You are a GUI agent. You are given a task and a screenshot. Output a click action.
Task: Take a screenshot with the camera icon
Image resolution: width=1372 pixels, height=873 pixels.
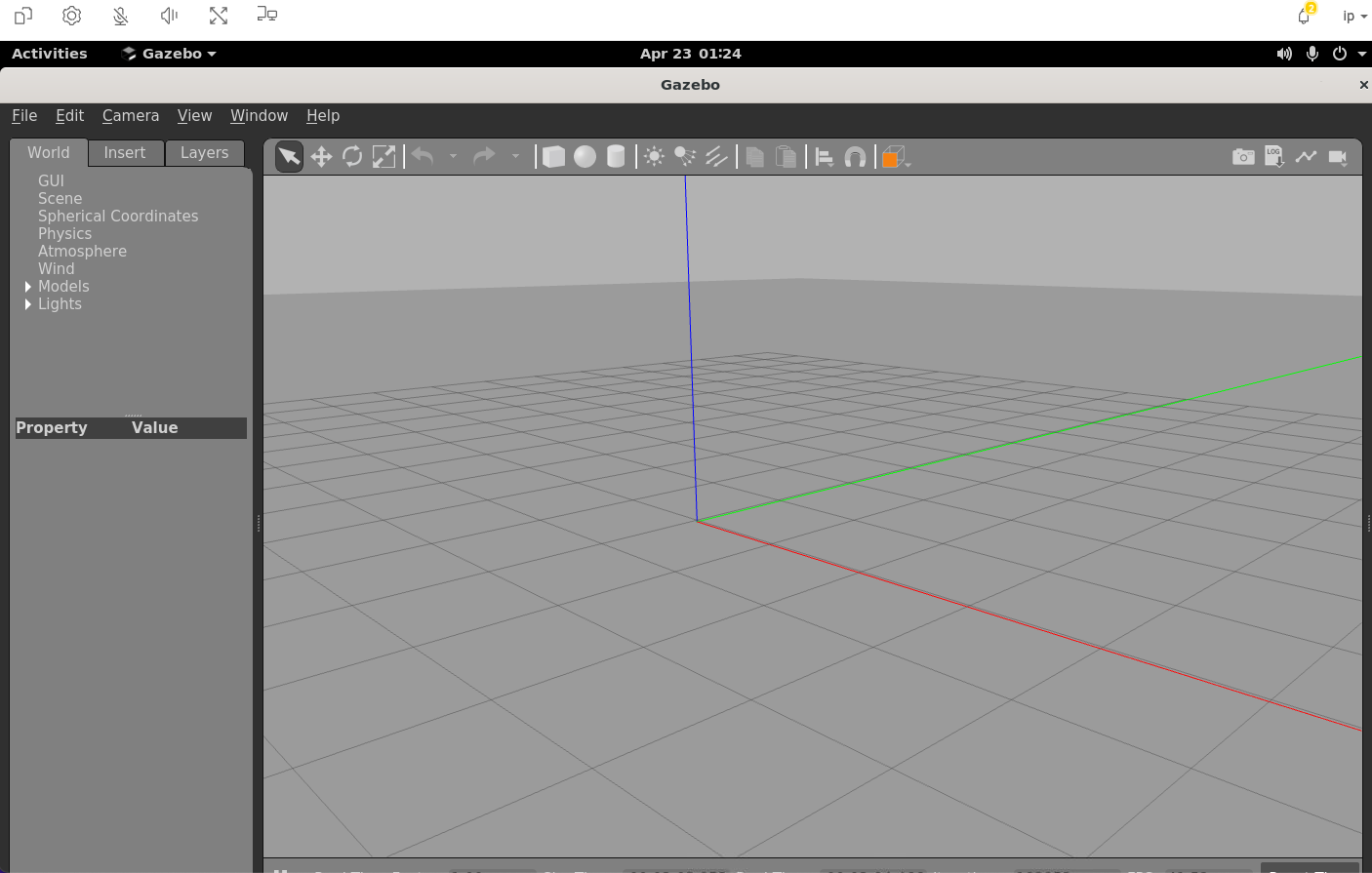pos(1243,156)
